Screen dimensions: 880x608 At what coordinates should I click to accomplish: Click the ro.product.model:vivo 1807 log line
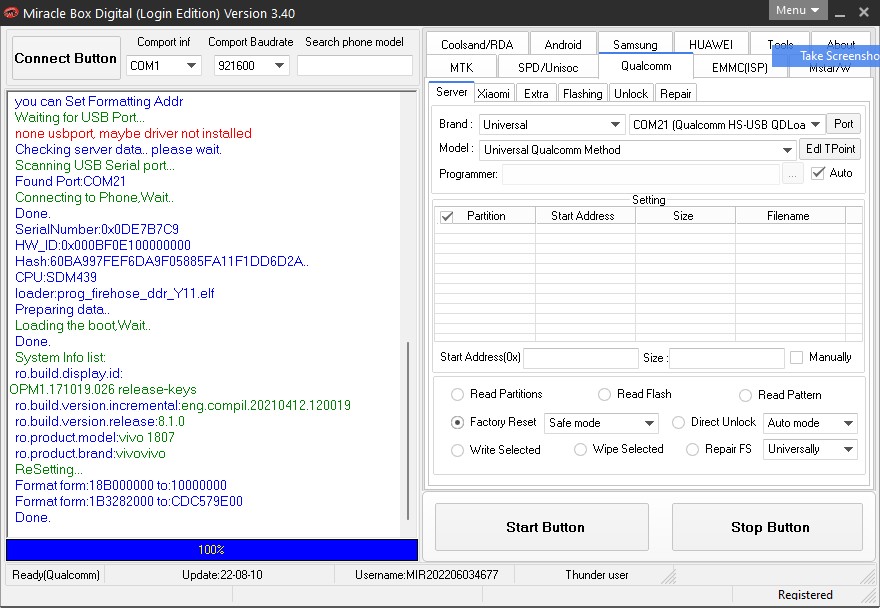click(94, 437)
